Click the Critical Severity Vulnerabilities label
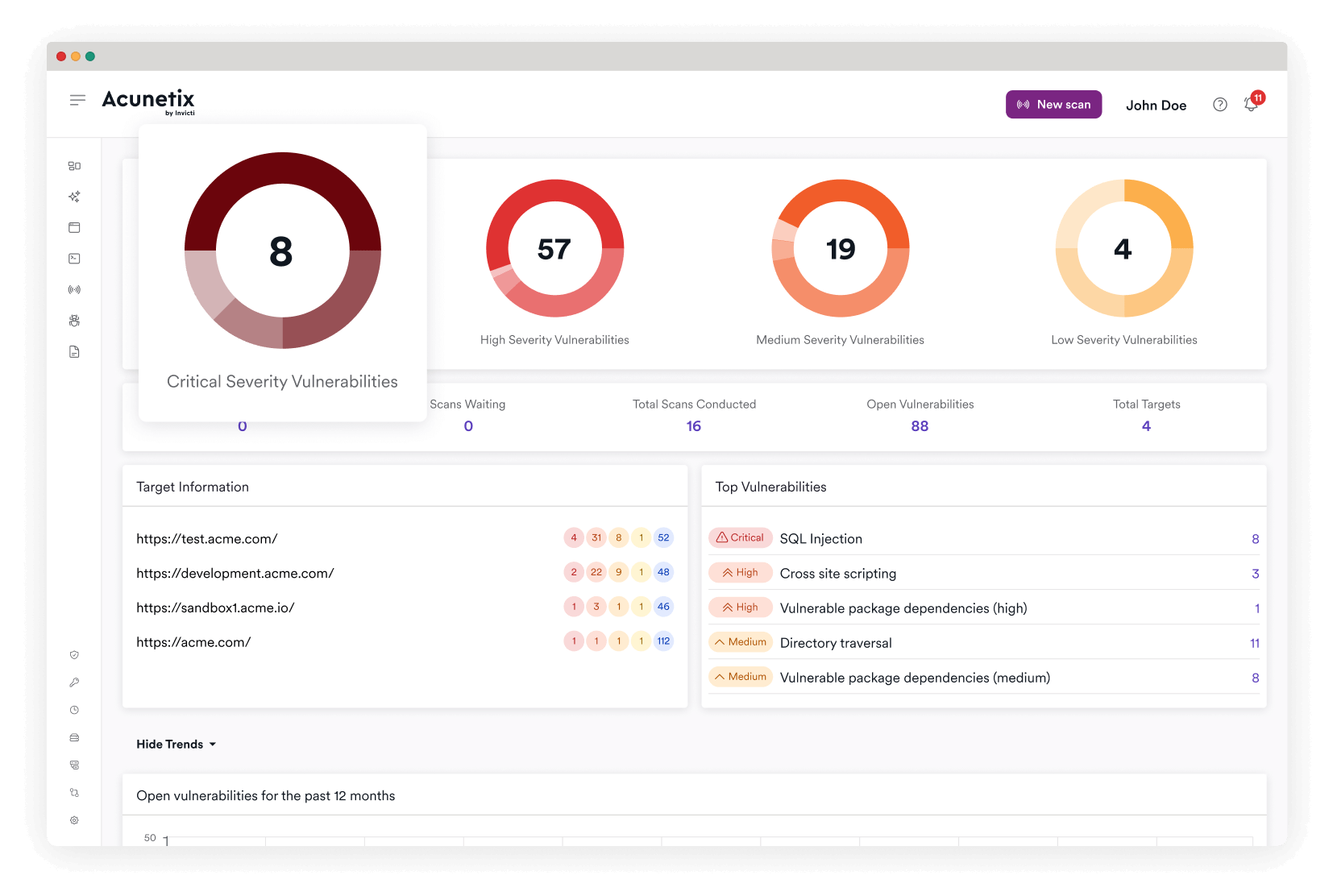Image resolution: width=1333 pixels, height=896 pixels. (x=282, y=382)
